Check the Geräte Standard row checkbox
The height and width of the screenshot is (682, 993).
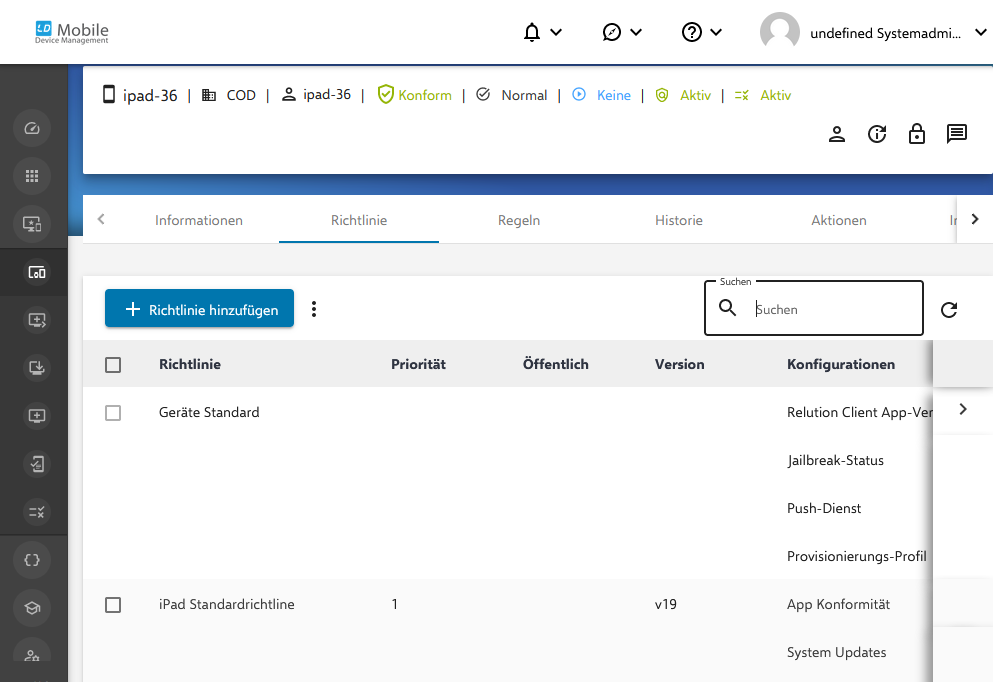(x=113, y=413)
